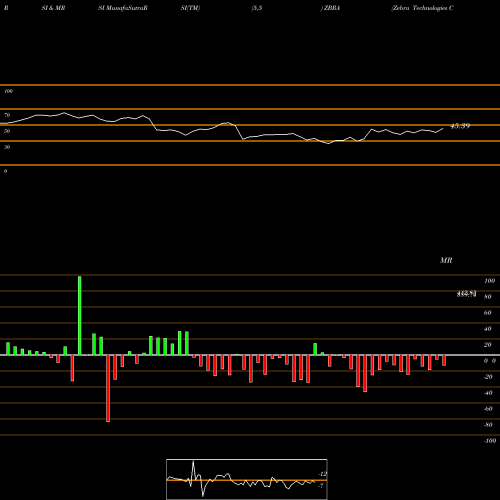The width and height of the screenshot is (500, 500).
Task: Click the MR axis label 40
Action: point(488,329)
